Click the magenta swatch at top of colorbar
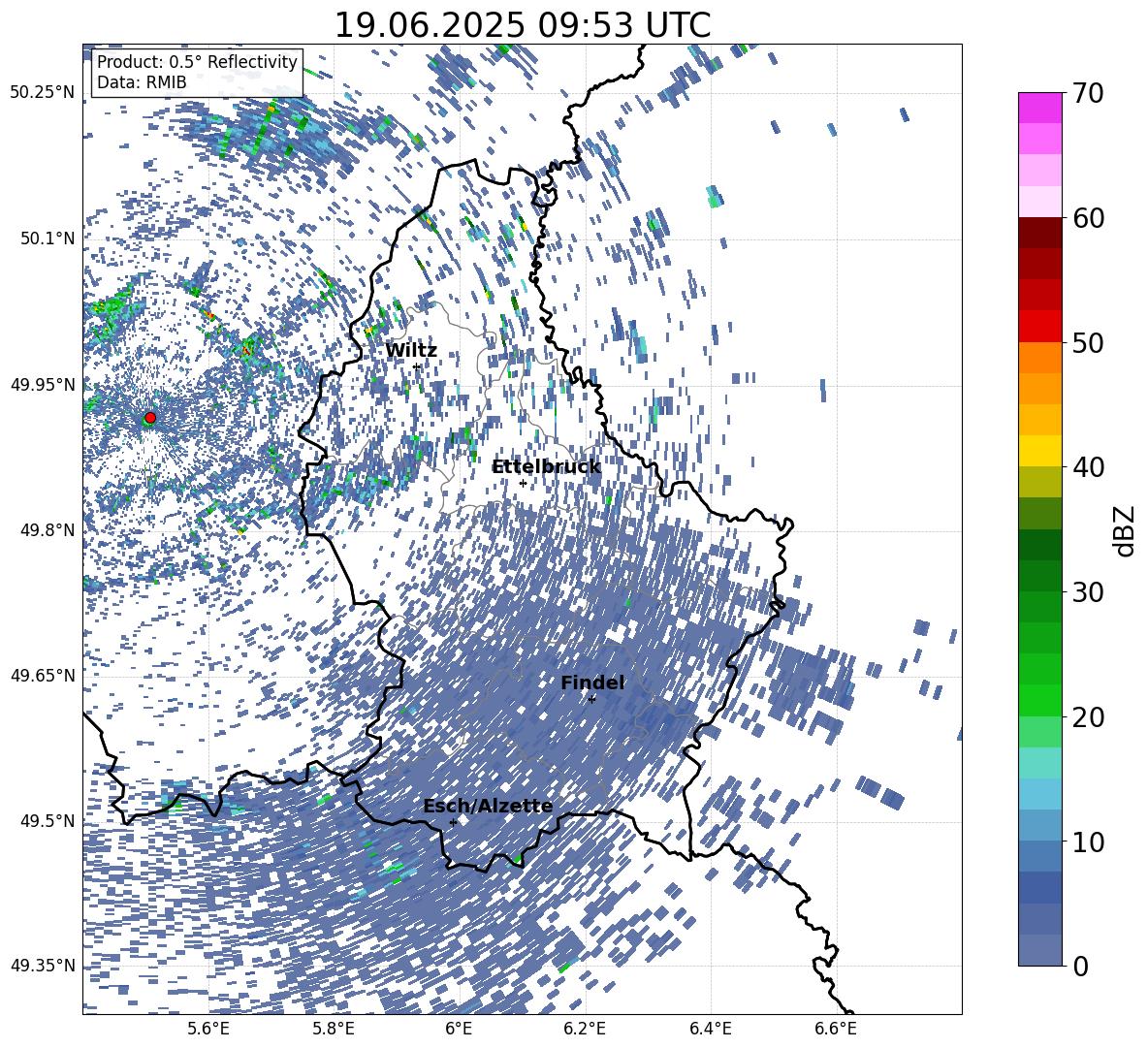The height and width of the screenshot is (1048, 1148). tap(1039, 108)
